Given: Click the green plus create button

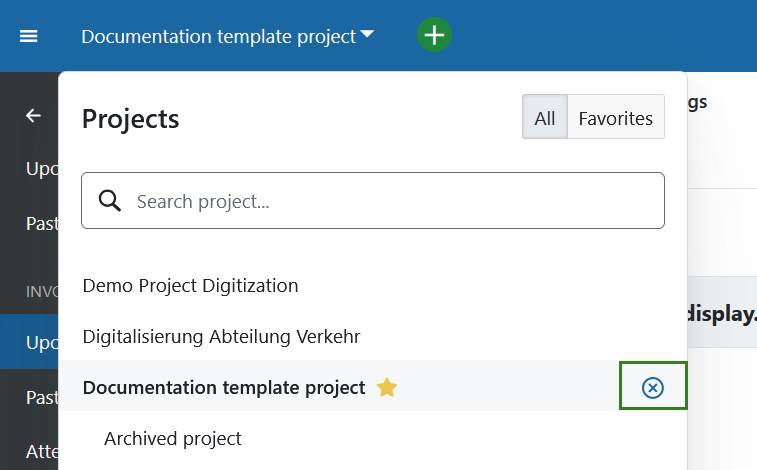Looking at the screenshot, I should coord(434,35).
